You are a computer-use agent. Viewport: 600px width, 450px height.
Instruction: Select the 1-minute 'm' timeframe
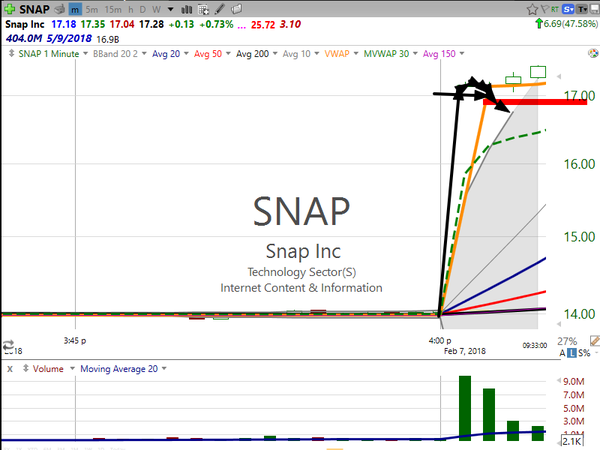pyautogui.click(x=75, y=10)
